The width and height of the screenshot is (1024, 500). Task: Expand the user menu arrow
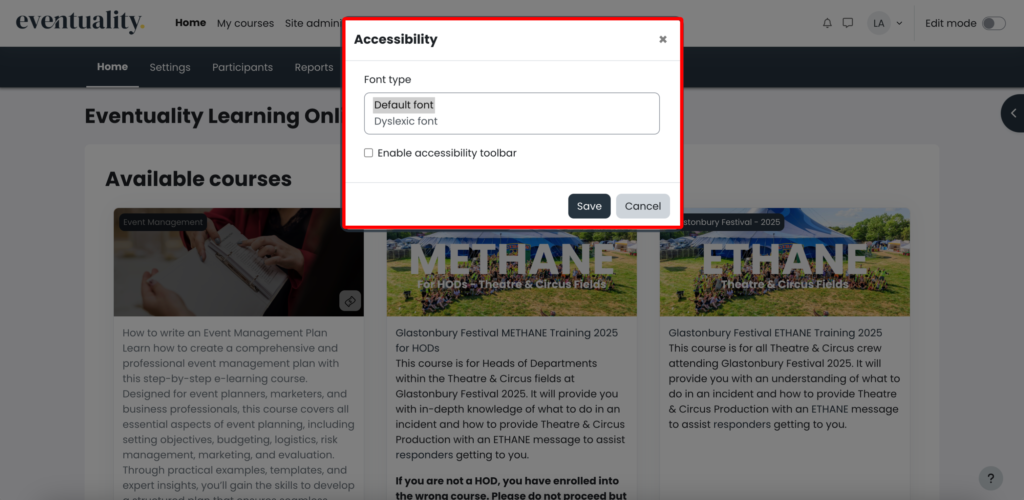[x=899, y=23]
